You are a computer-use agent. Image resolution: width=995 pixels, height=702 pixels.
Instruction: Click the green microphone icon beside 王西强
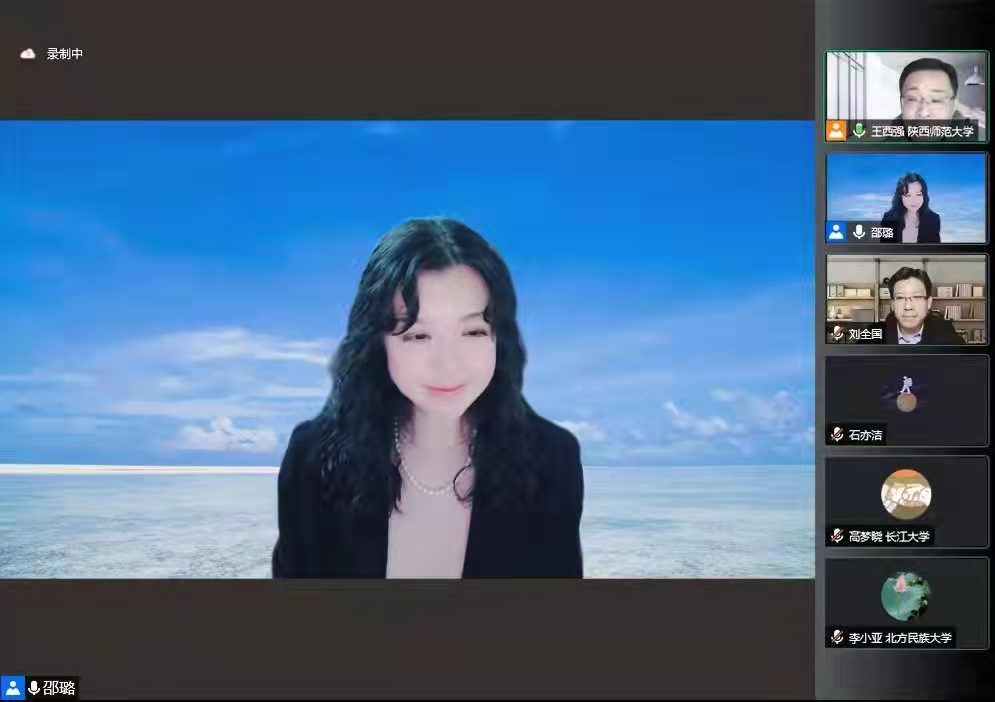pos(859,131)
